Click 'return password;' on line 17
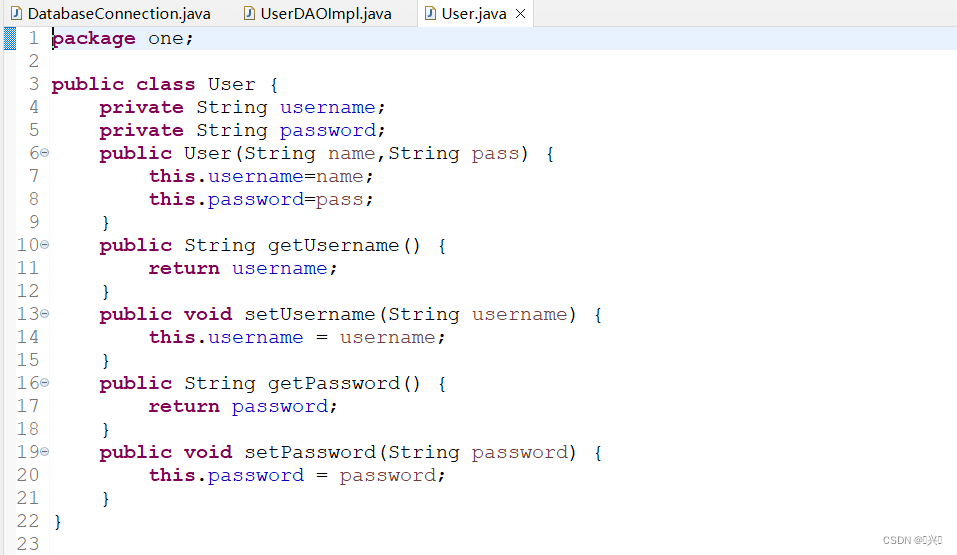This screenshot has height=555, width=957. (243, 407)
